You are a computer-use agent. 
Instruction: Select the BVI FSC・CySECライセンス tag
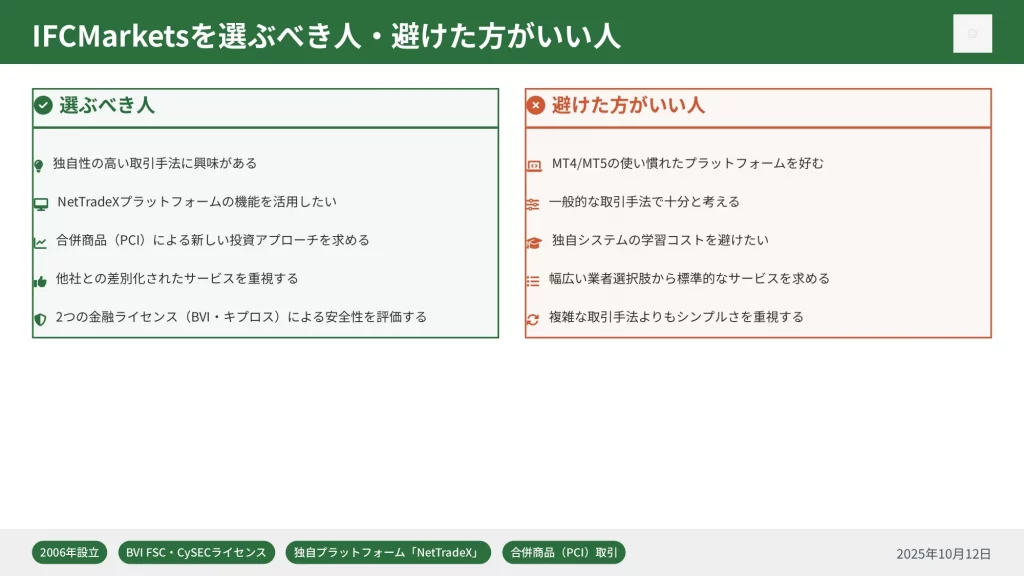(x=196, y=553)
